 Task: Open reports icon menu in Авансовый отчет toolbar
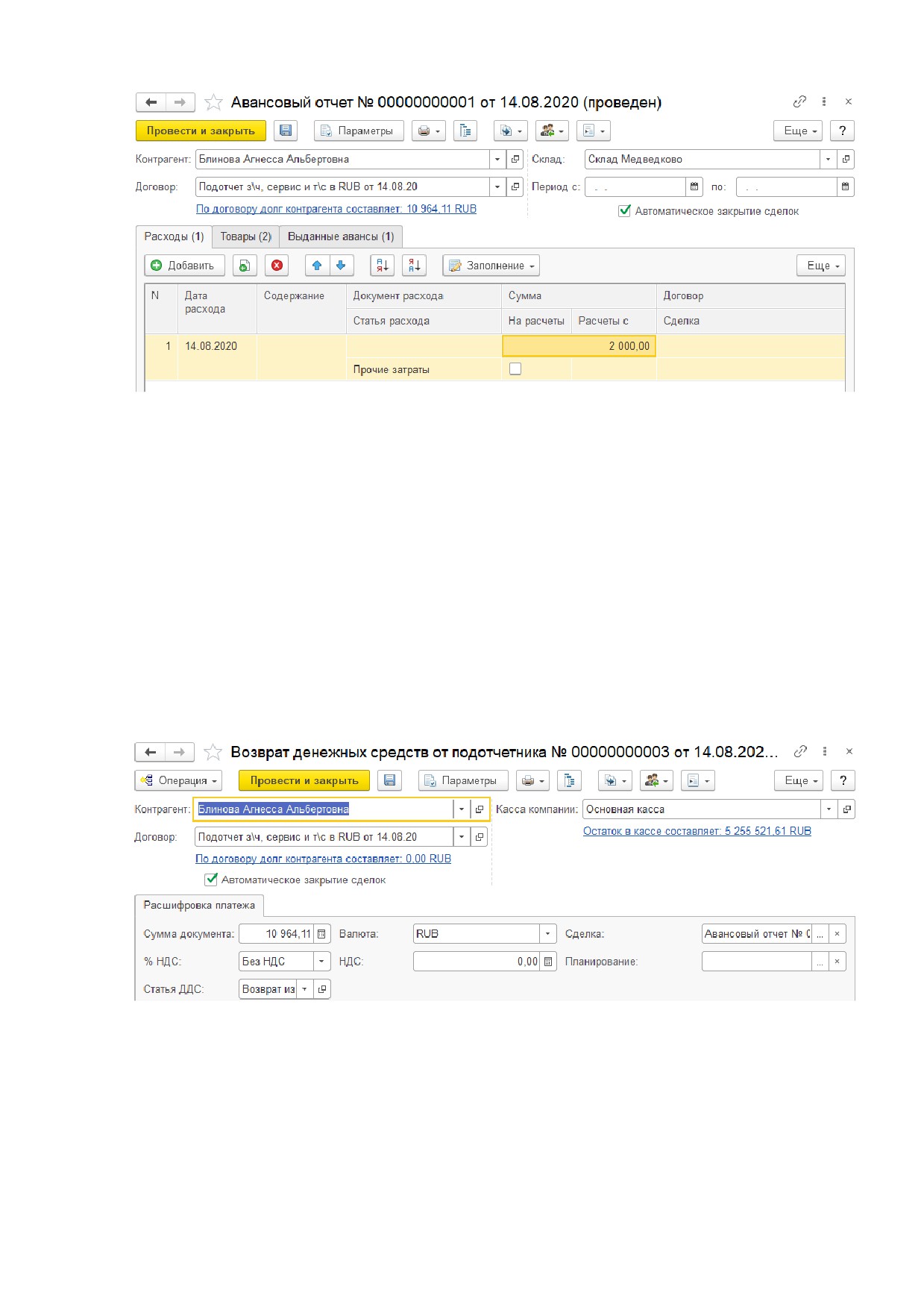[594, 131]
